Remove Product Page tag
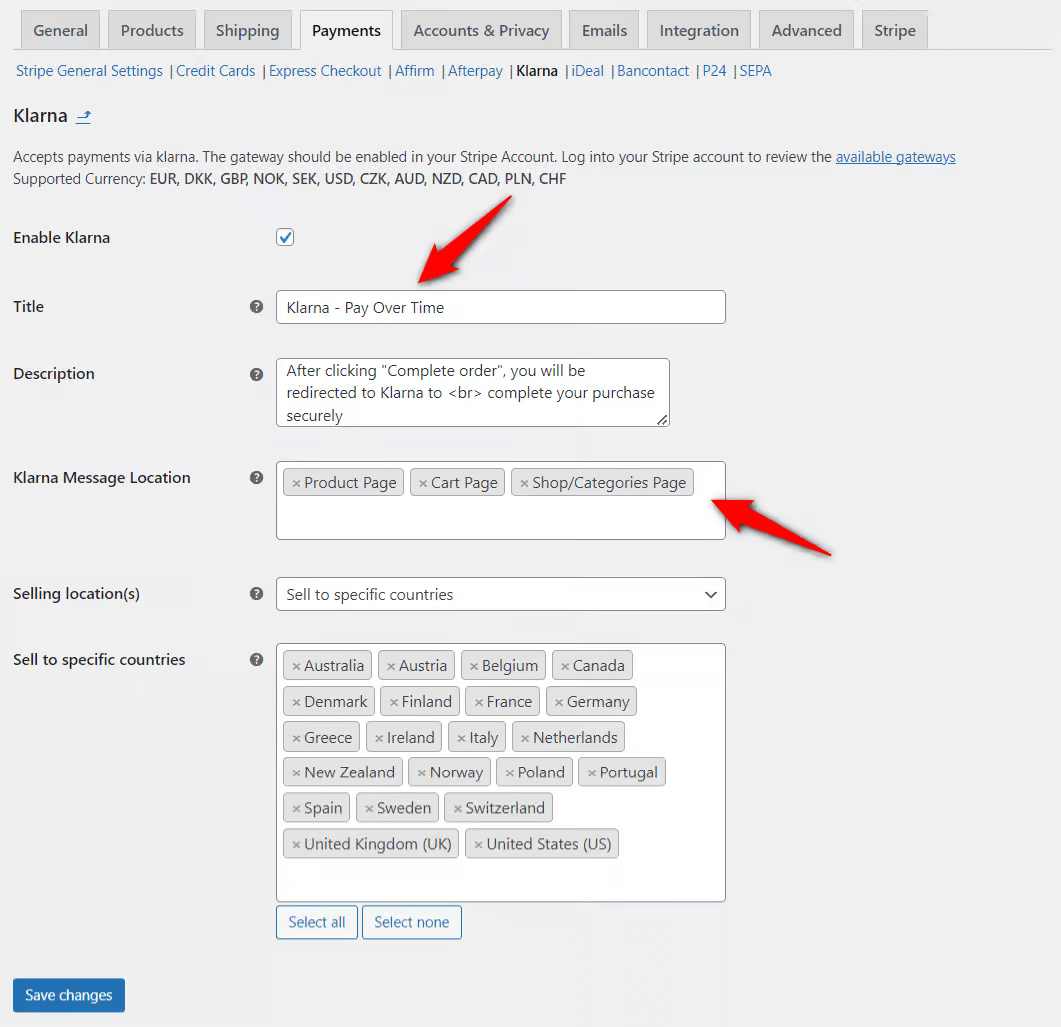The width and height of the screenshot is (1061, 1027). 296,484
